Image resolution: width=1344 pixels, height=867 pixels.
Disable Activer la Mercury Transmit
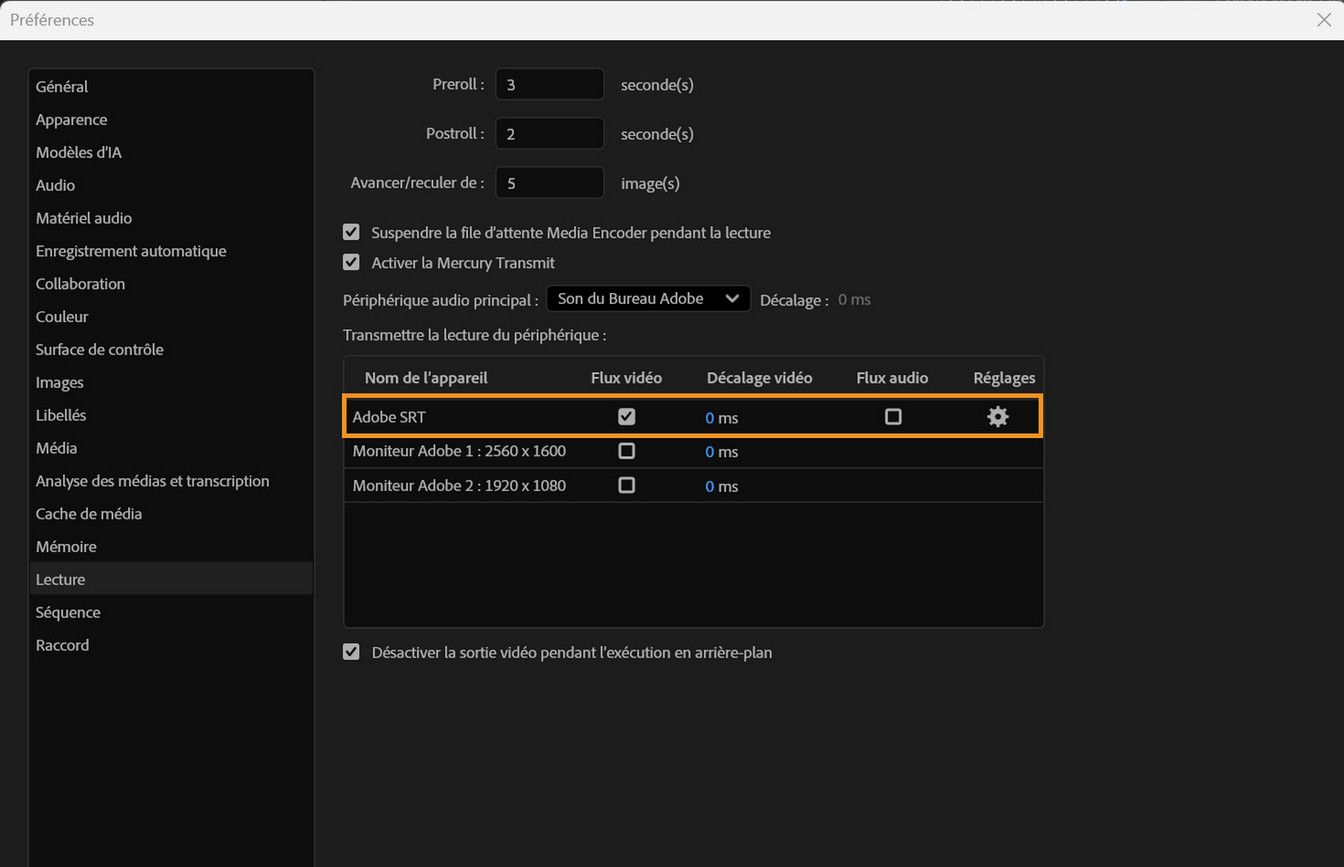coord(351,262)
